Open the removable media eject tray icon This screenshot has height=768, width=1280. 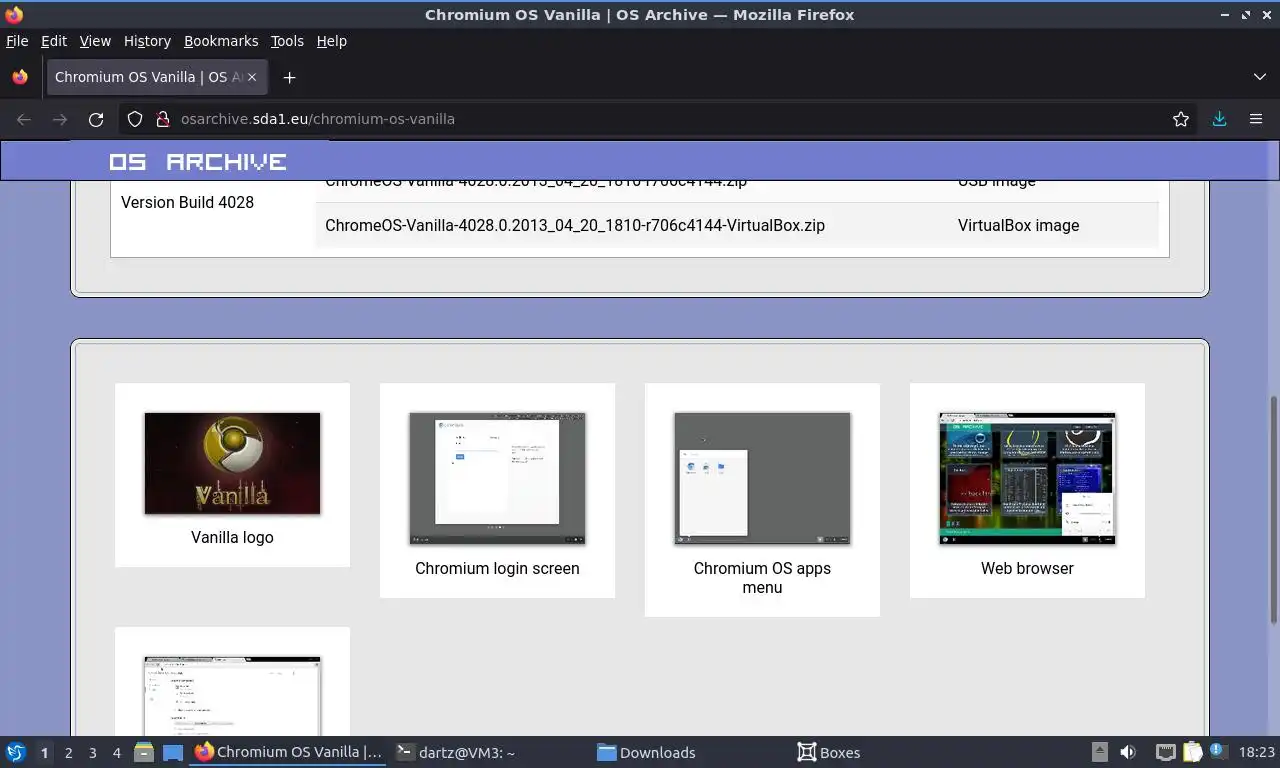coord(1099,752)
